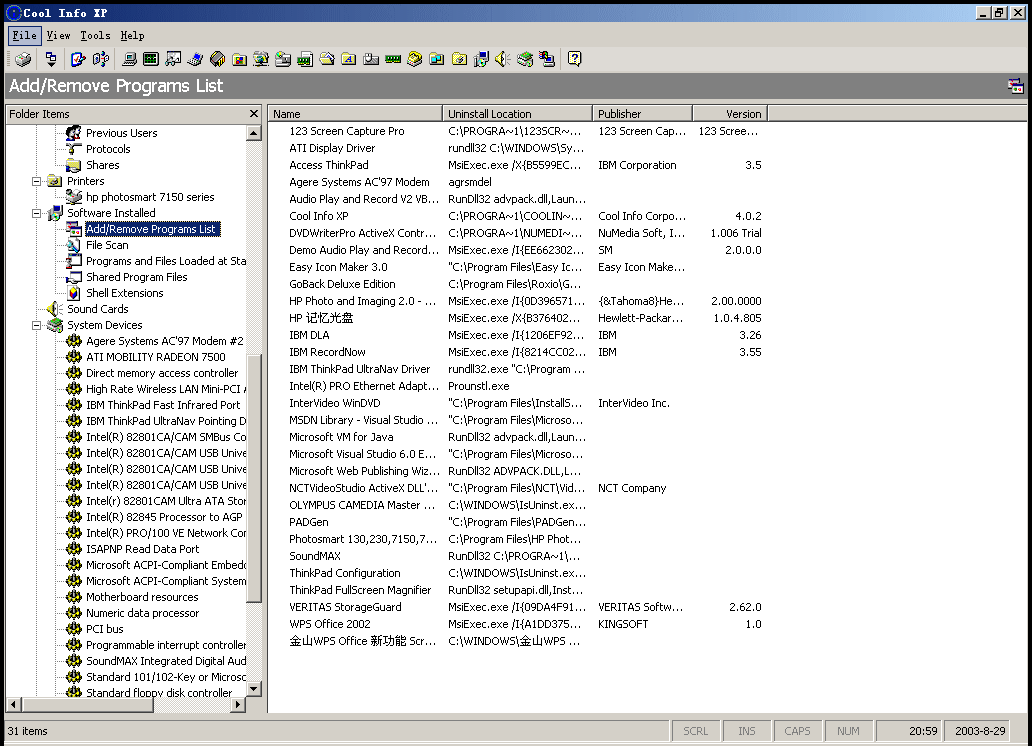Click the '31 items' status bar text
This screenshot has width=1032, height=746.
[28, 731]
